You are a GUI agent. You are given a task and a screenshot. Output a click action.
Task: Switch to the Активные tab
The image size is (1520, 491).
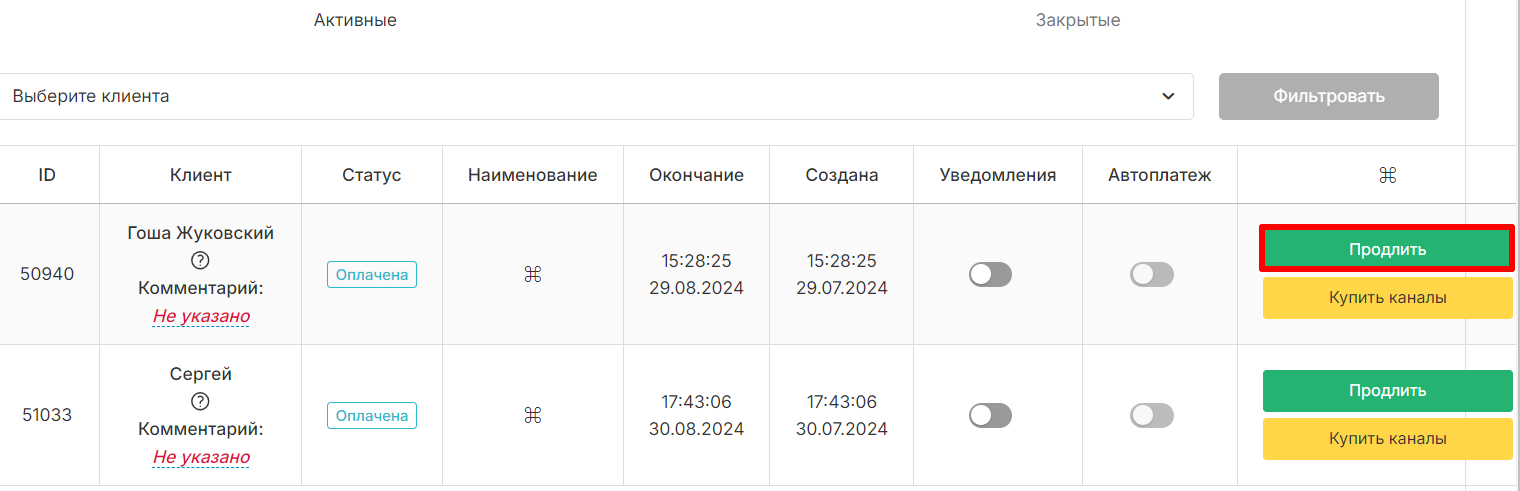pos(355,20)
